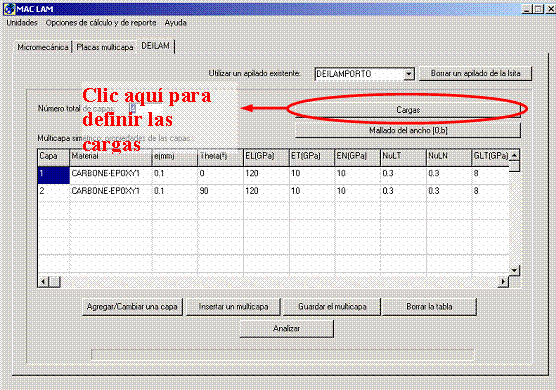Click the progress bar below Analizar
This screenshot has width=556, height=390.
tap(283, 355)
